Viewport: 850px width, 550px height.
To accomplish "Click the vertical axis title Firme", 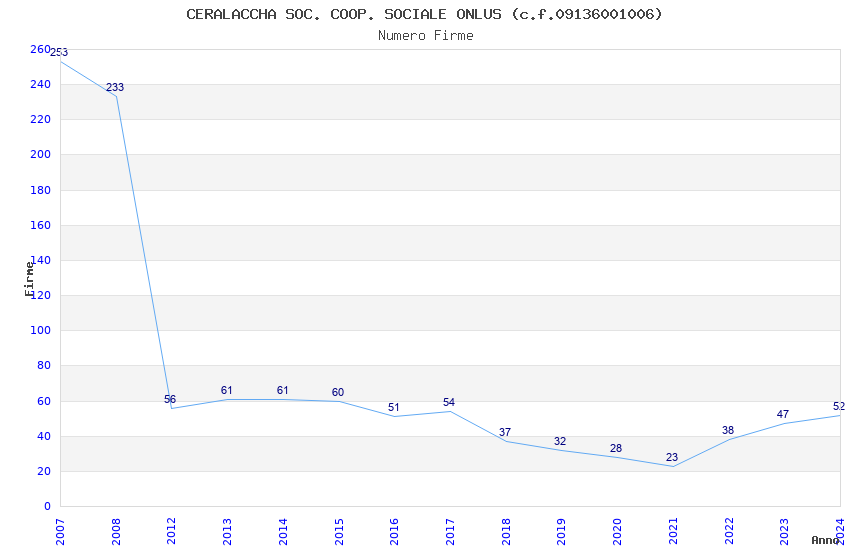I will (29, 279).
